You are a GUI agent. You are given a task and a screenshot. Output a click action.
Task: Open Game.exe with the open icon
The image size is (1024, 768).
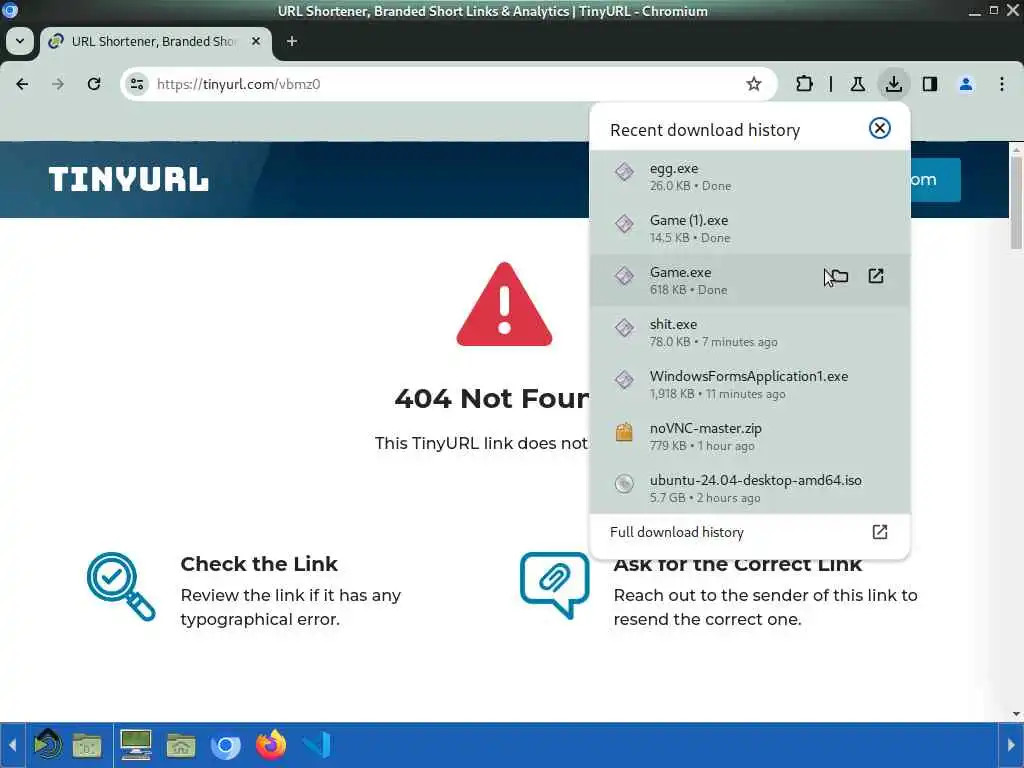click(876, 276)
